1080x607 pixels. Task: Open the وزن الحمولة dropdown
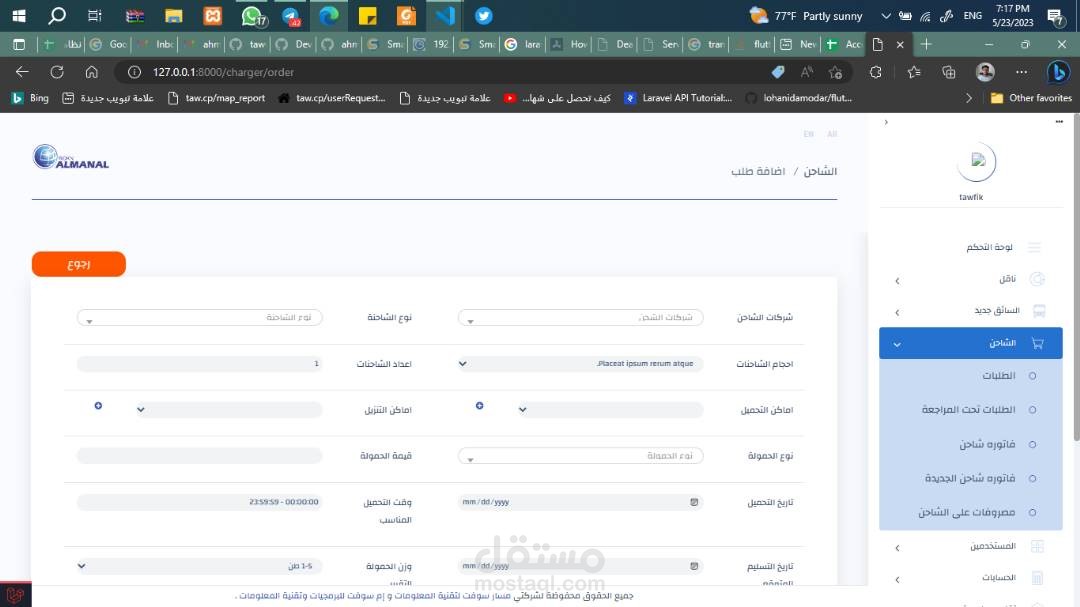pyautogui.click(x=199, y=566)
